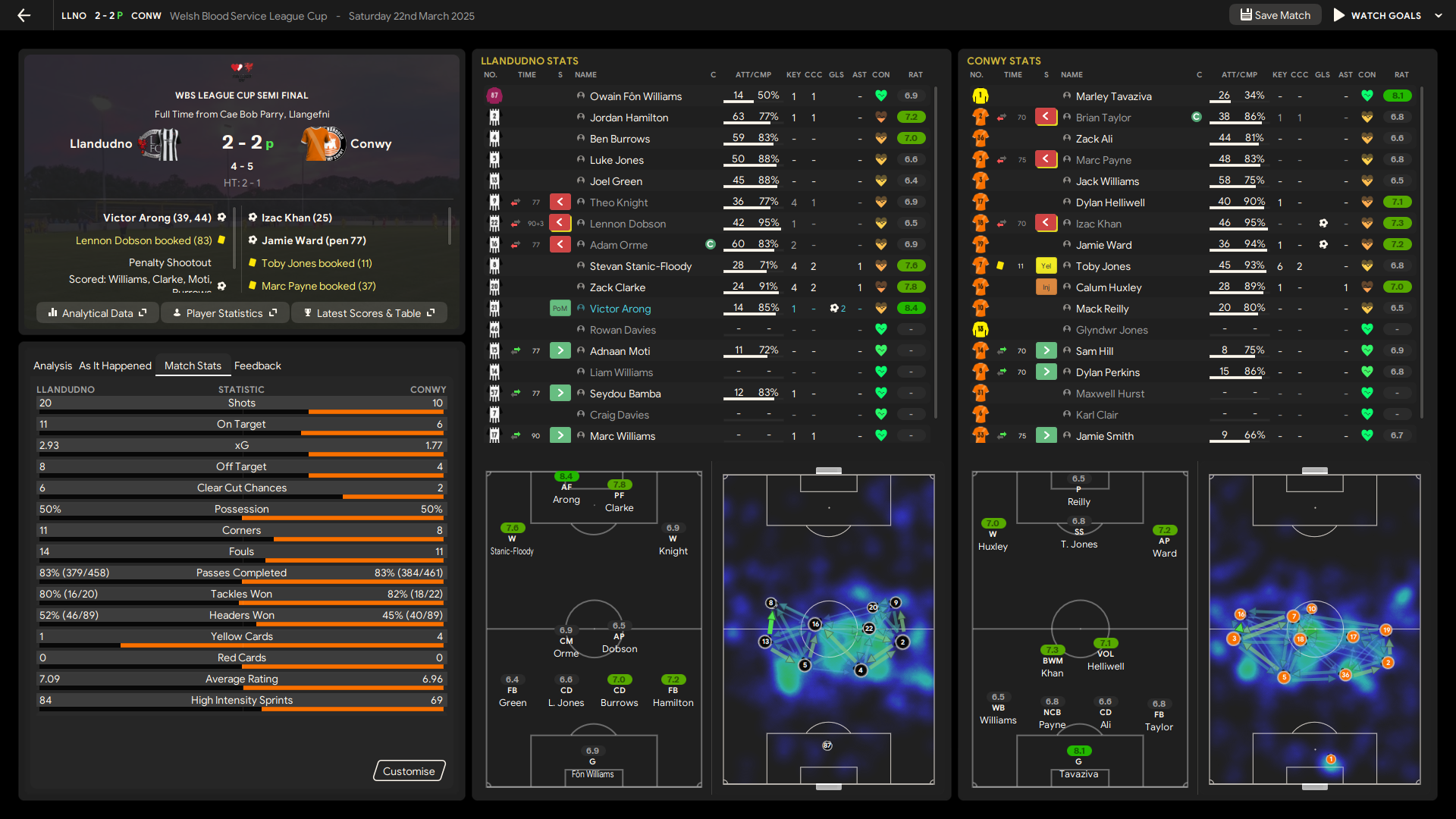Click Victor Arong's name link in Llandudno stats
This screenshot has width=1456, height=819.
[x=620, y=309]
